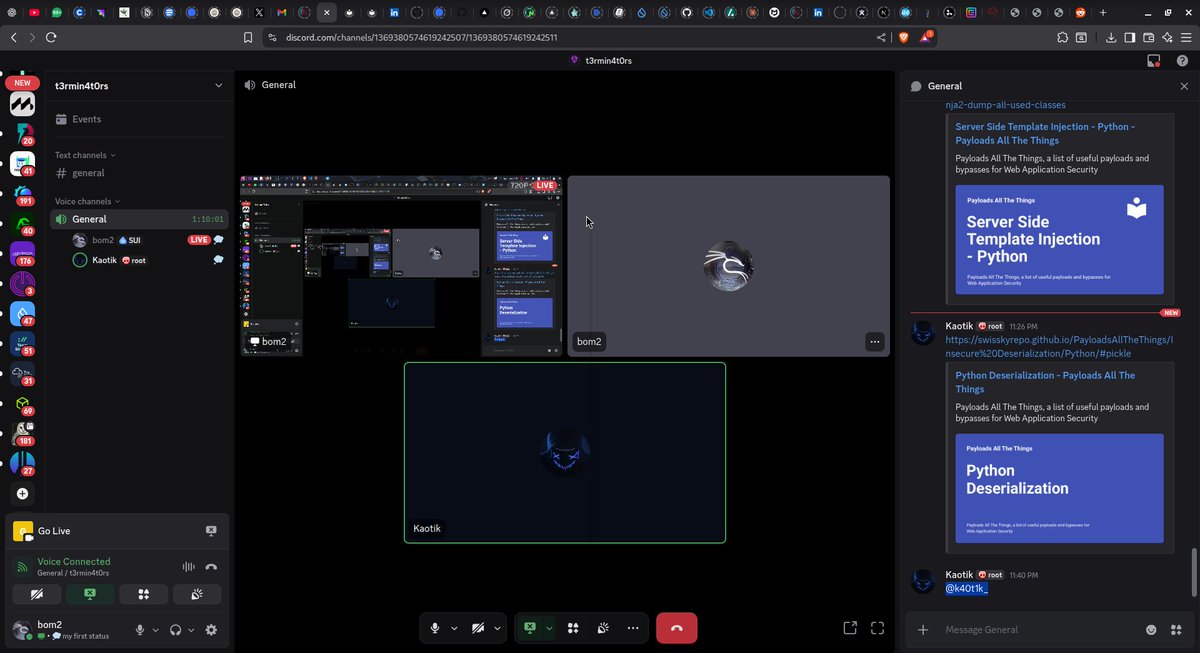Open Python Deserialization - Payloads All The Things link

point(1045,382)
